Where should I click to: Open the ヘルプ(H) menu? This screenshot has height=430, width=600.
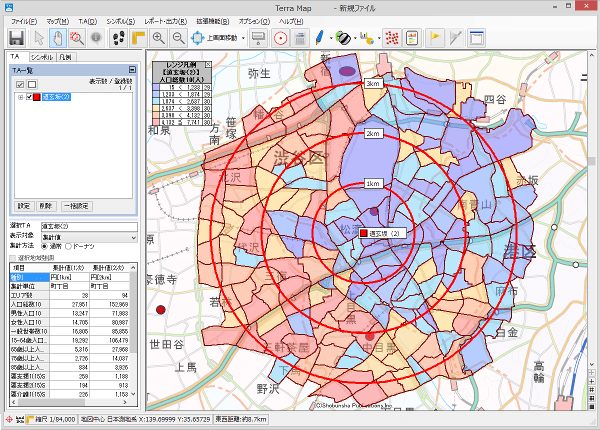(291, 21)
